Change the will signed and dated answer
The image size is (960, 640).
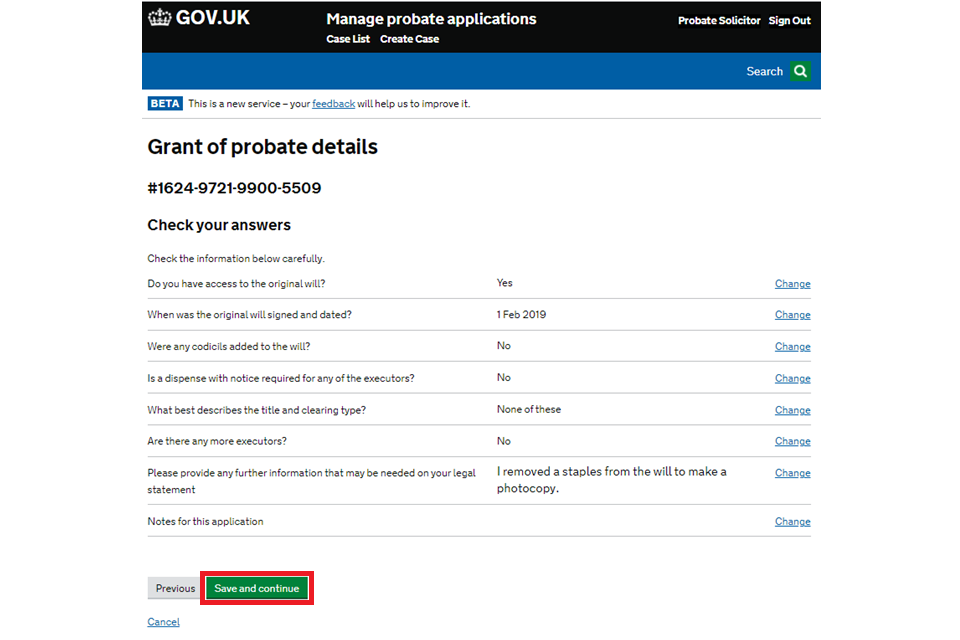[792, 315]
